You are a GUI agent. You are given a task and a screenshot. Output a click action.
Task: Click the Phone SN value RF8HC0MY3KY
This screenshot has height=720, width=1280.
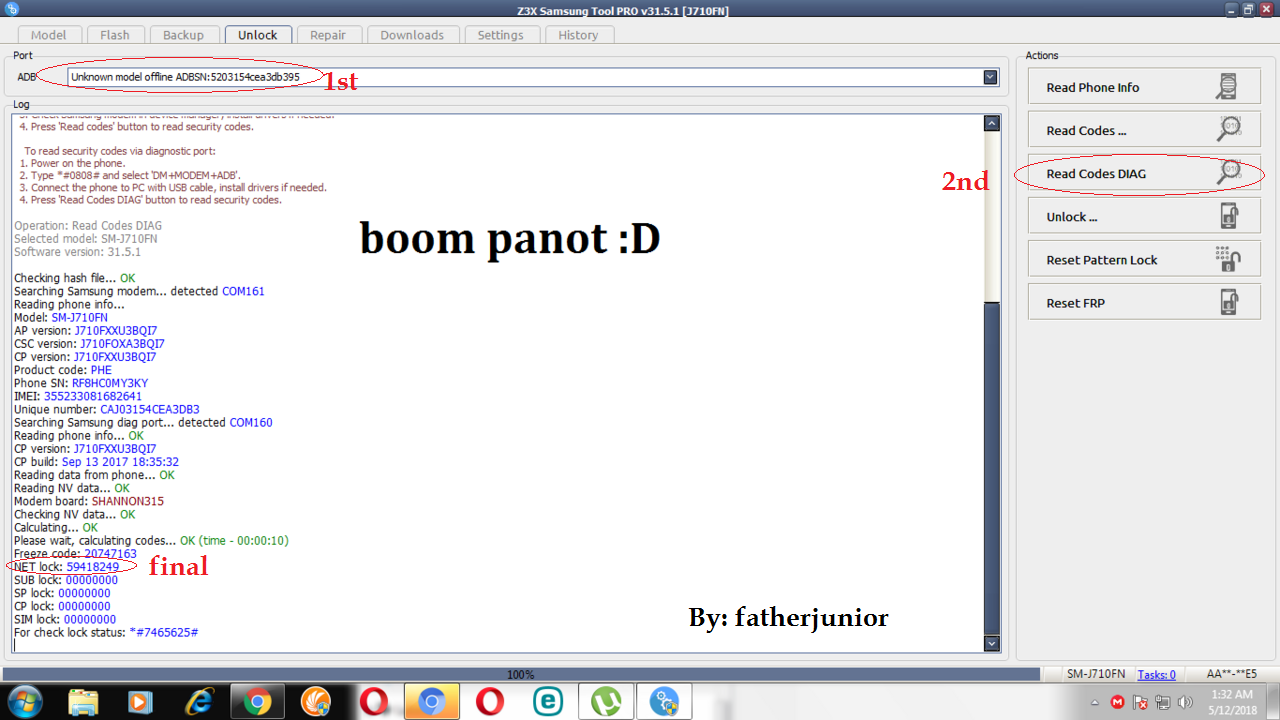tap(110, 383)
